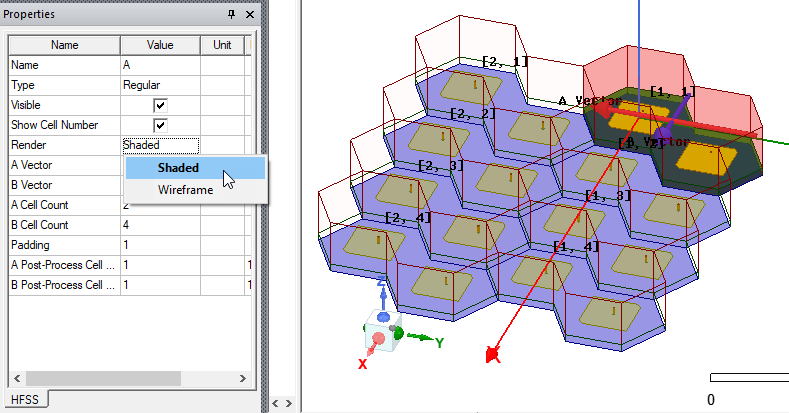The width and height of the screenshot is (789, 413).
Task: Switch to the HFSS tab
Action: 25,399
